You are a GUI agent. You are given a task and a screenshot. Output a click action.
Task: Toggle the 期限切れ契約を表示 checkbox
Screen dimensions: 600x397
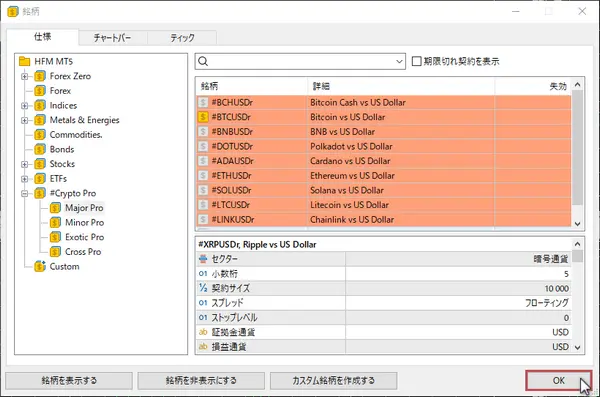coord(416,61)
